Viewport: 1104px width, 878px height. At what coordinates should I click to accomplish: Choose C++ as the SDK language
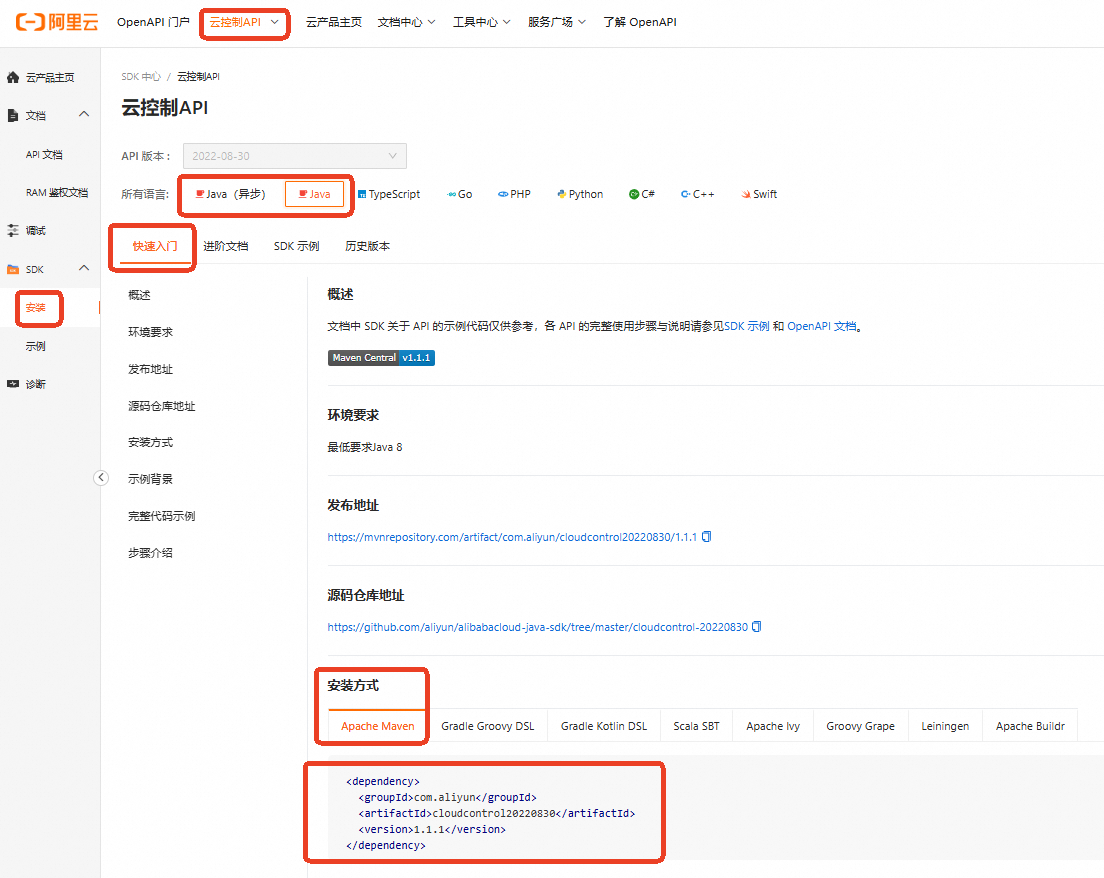pyautogui.click(x=697, y=194)
